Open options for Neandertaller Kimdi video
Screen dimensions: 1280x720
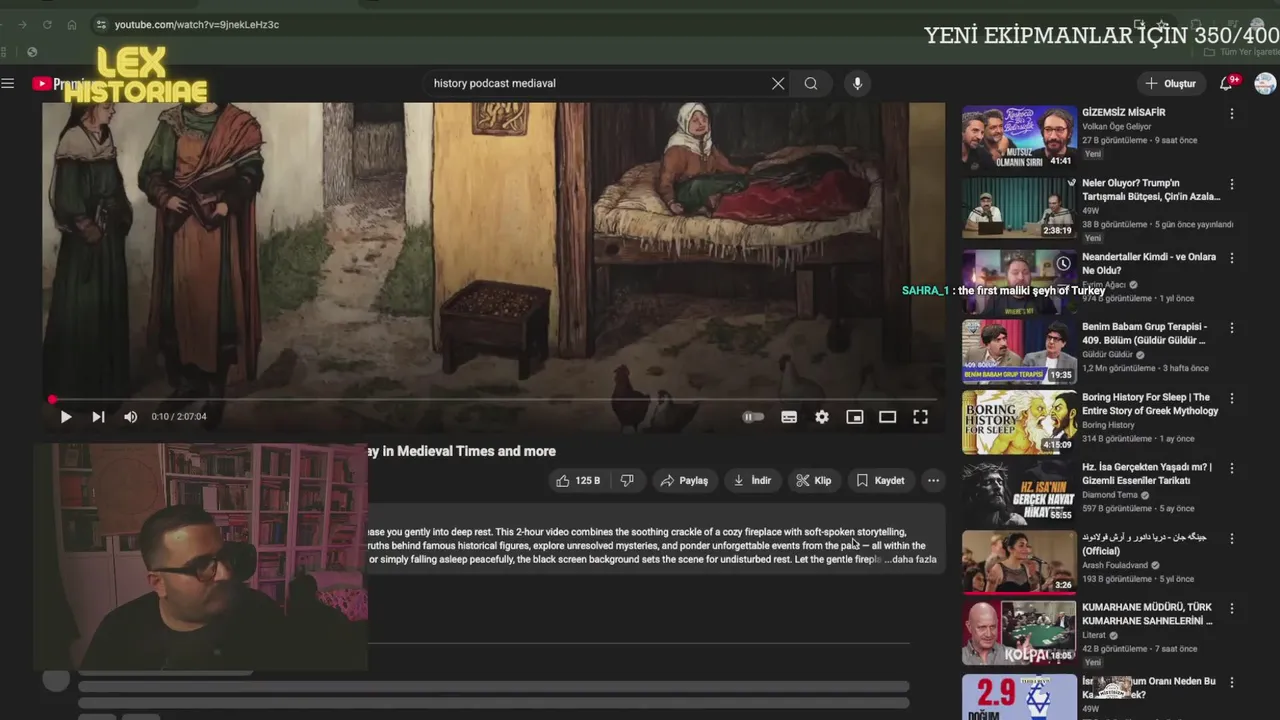tap(1232, 258)
